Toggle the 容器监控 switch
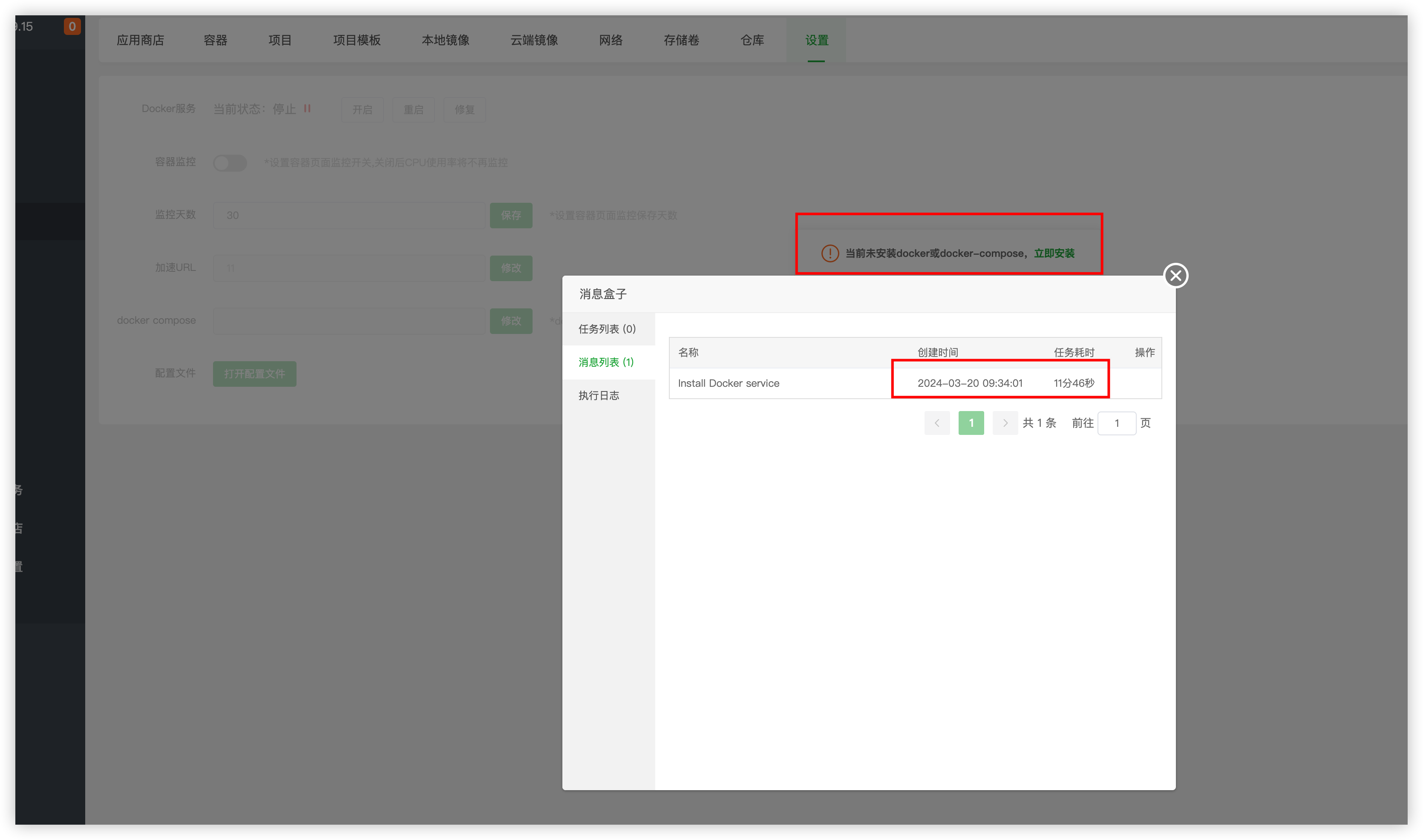 pyautogui.click(x=230, y=162)
